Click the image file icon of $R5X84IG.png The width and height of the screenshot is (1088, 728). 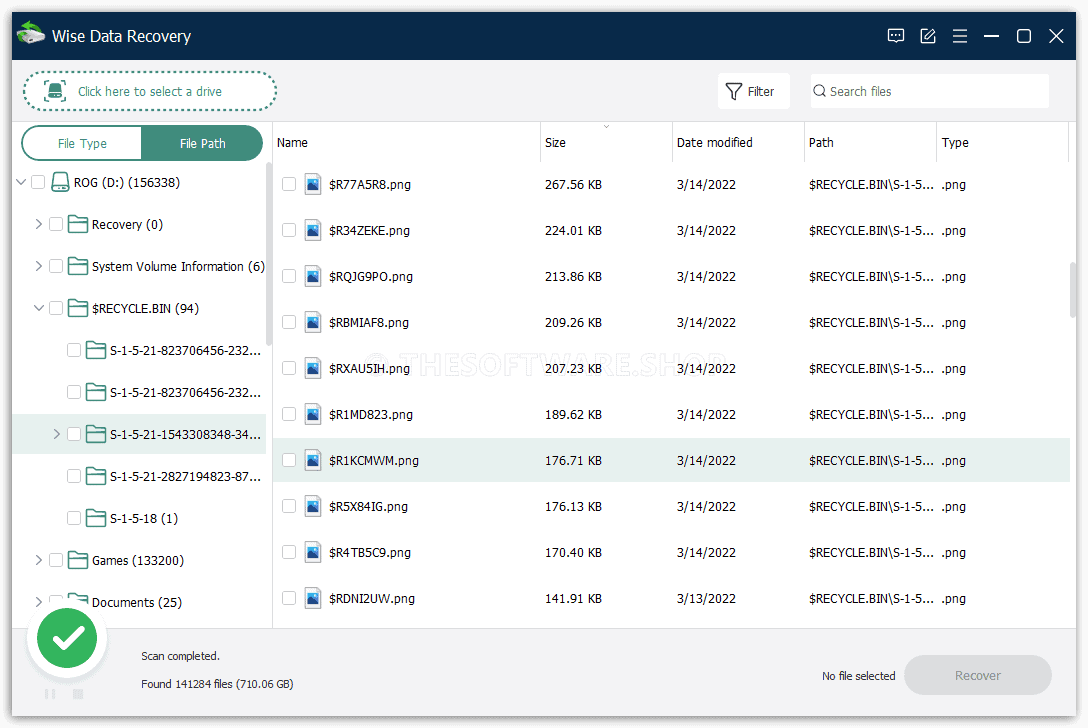click(x=313, y=507)
